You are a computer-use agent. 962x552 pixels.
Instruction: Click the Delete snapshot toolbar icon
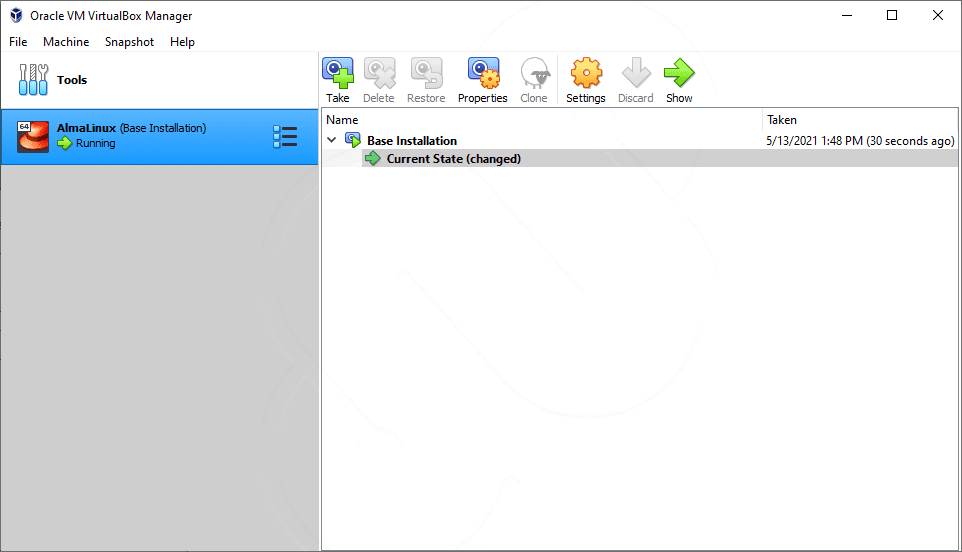pyautogui.click(x=379, y=80)
